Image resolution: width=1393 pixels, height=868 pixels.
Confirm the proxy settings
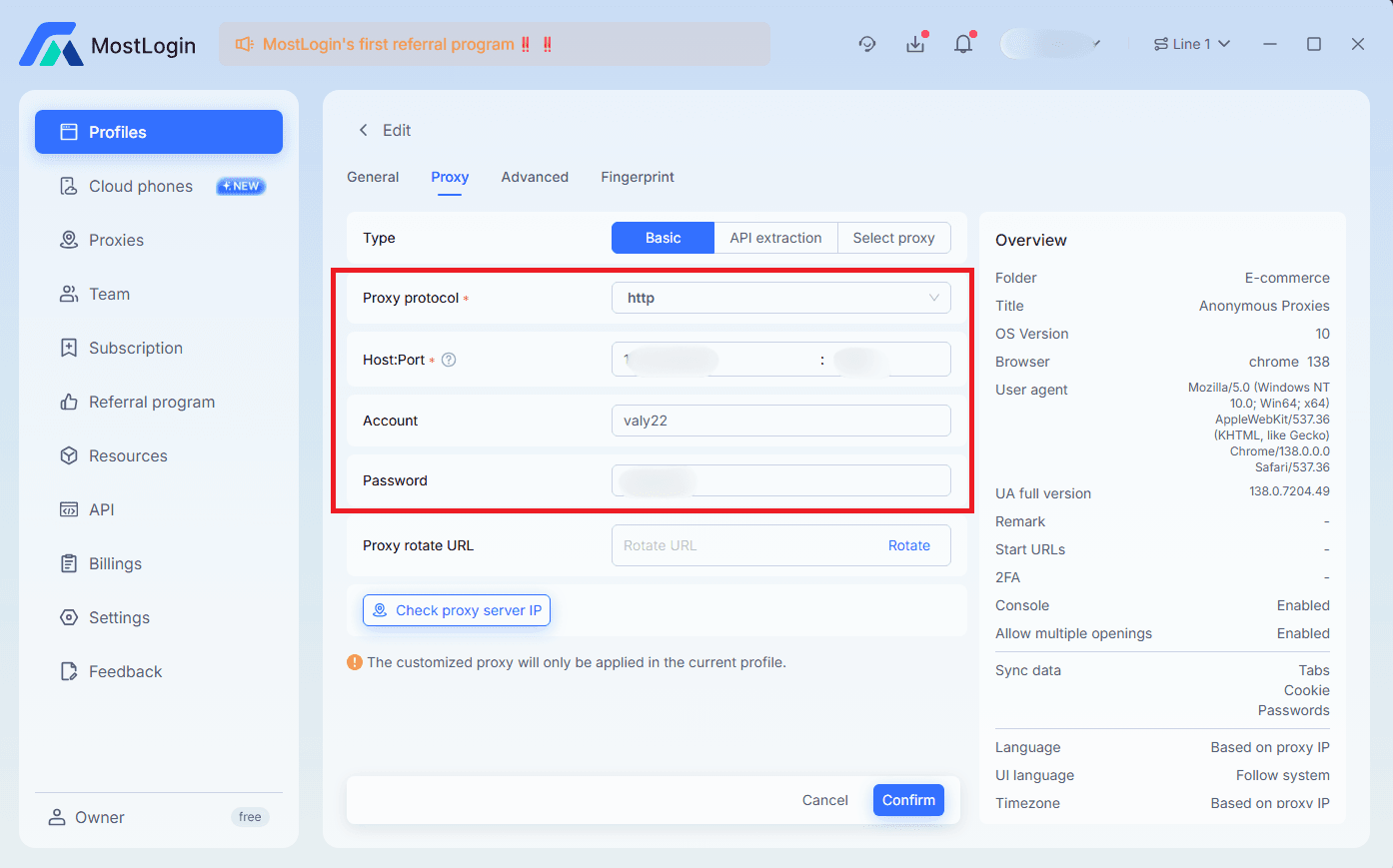907,799
